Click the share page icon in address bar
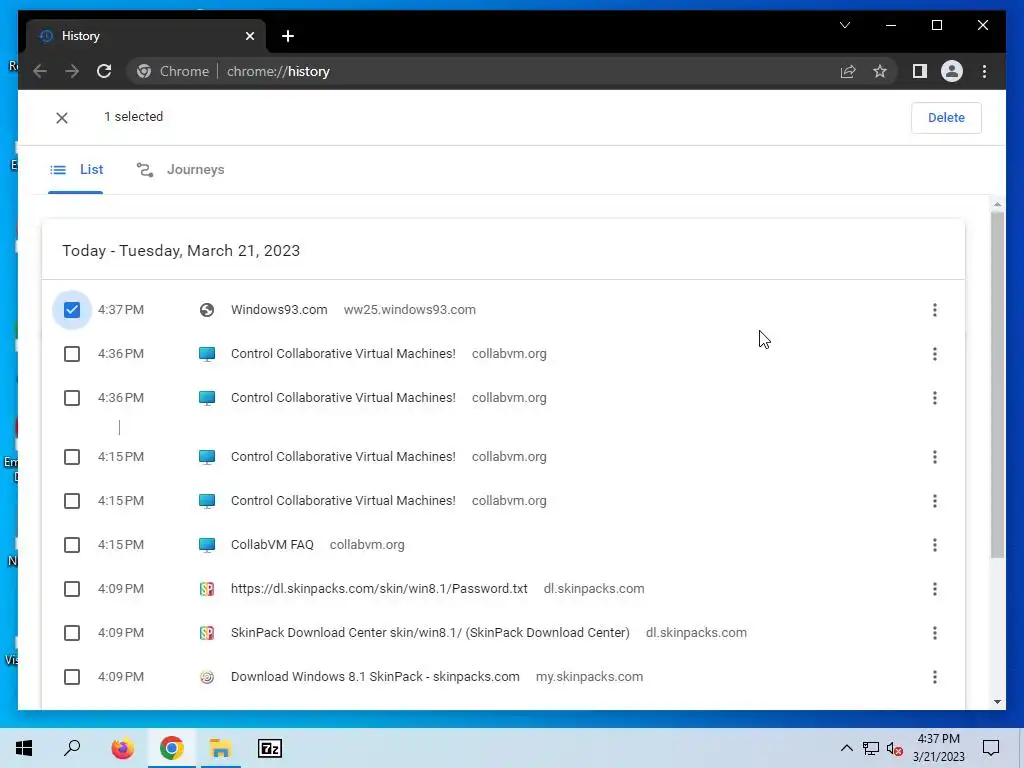 pos(848,71)
